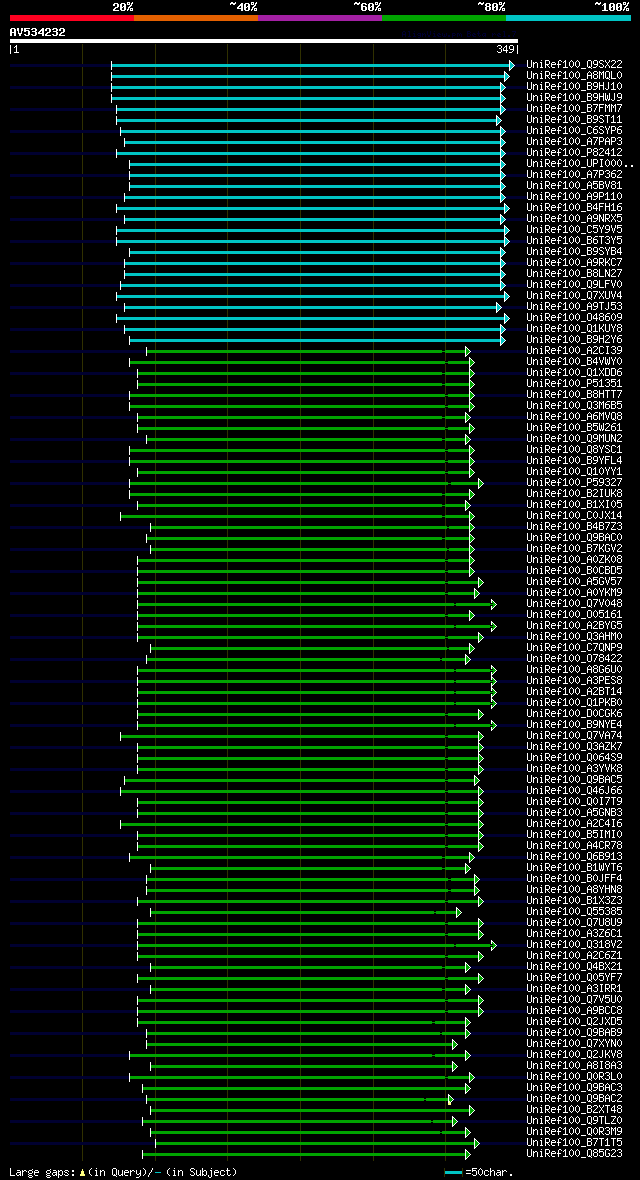Select the UniRef100_B9H2Y6 label
The image size is (640, 1180).
tap(574, 339)
